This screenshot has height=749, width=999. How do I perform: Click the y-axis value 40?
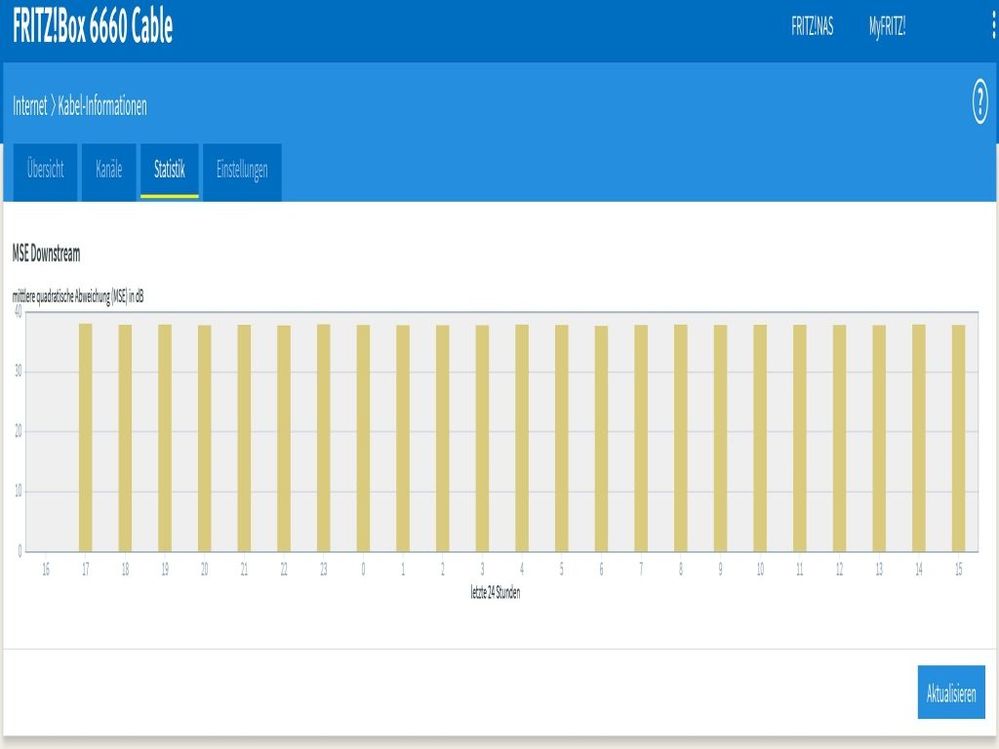point(18,311)
